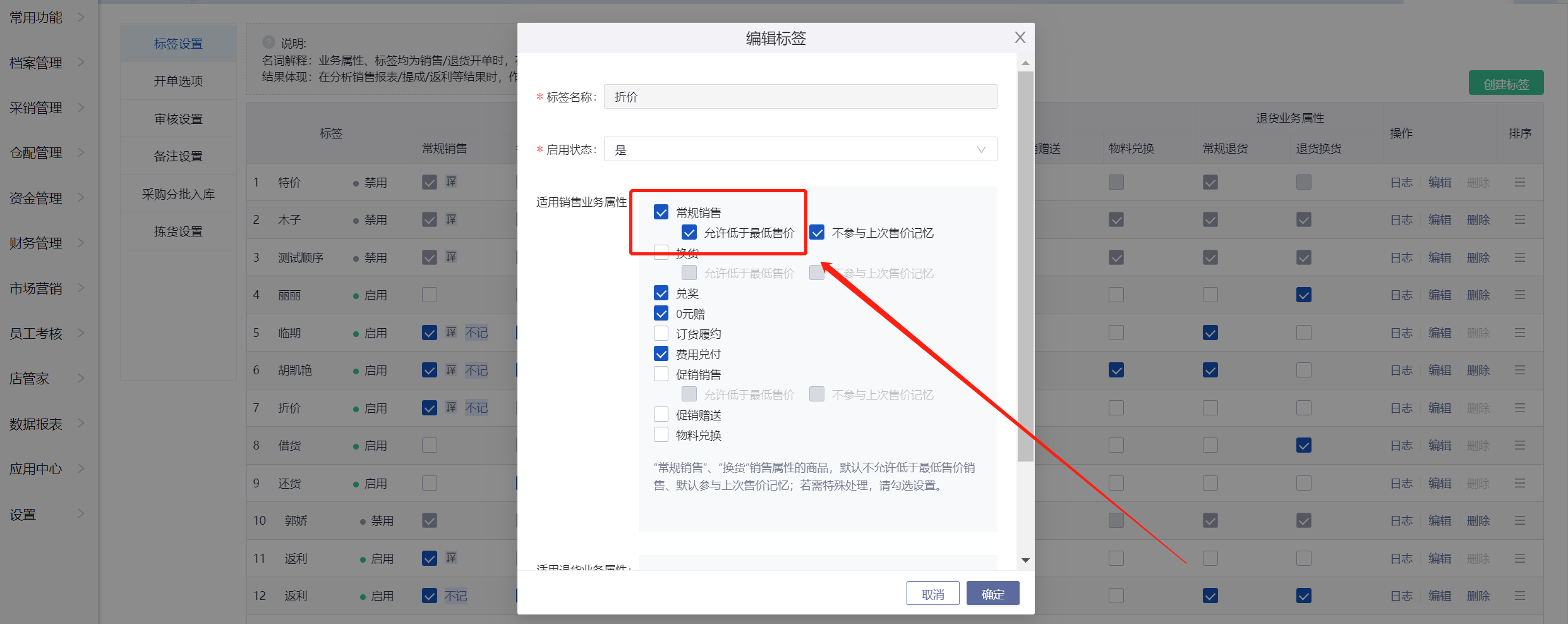Check the 物料兑换 checkbox in the dialog
Image resolution: width=1568 pixels, height=624 pixels.
(661, 434)
